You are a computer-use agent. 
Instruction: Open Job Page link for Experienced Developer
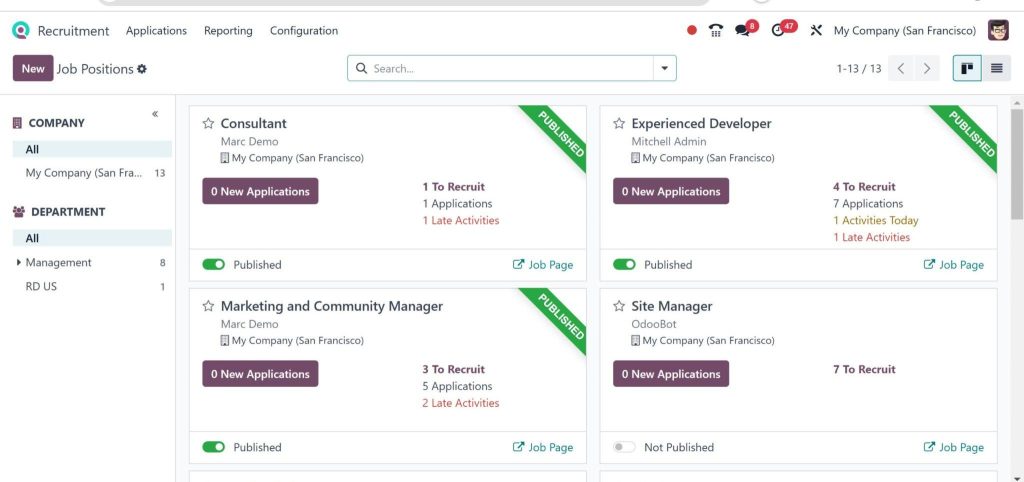click(954, 265)
